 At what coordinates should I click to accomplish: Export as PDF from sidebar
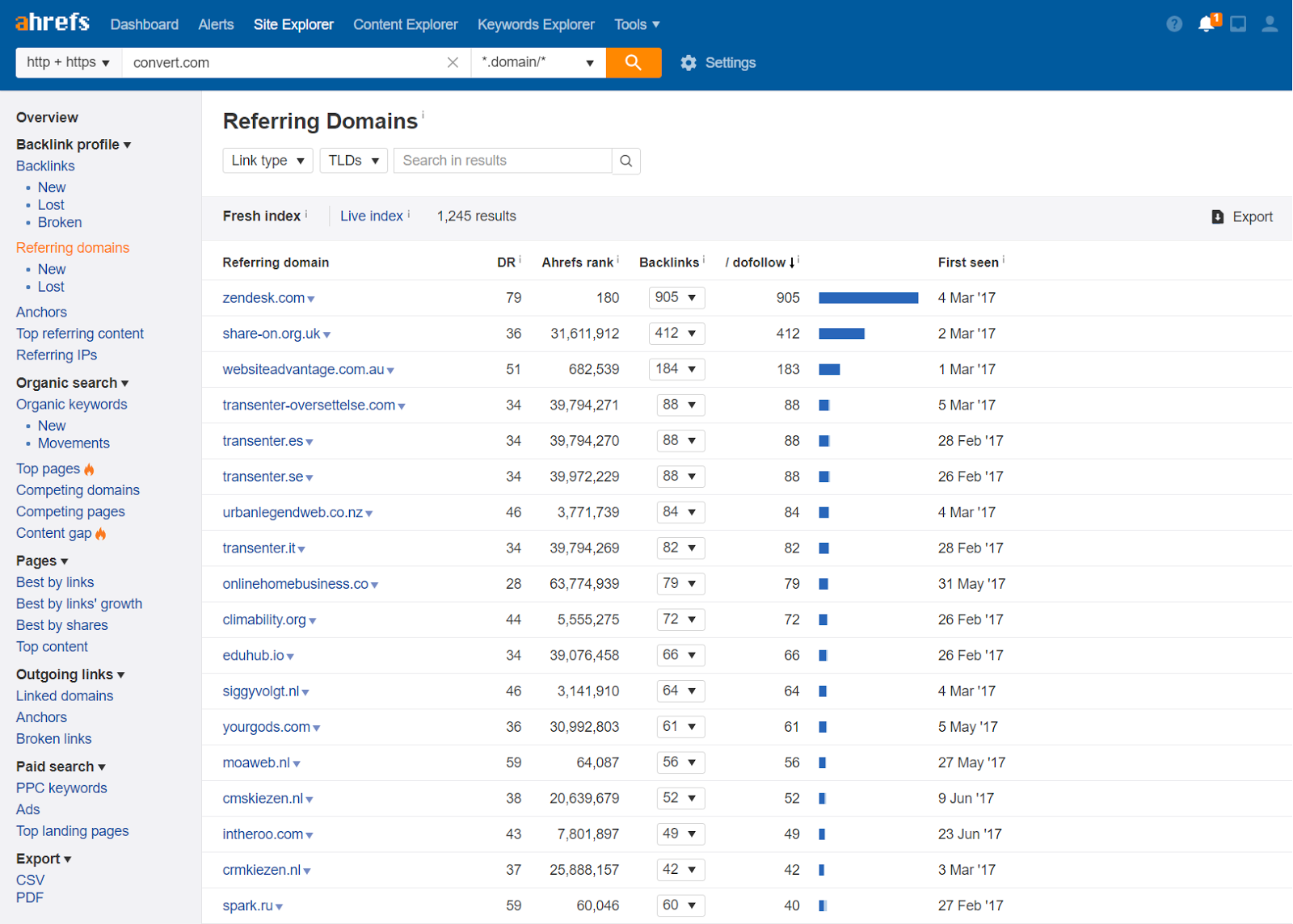click(30, 898)
